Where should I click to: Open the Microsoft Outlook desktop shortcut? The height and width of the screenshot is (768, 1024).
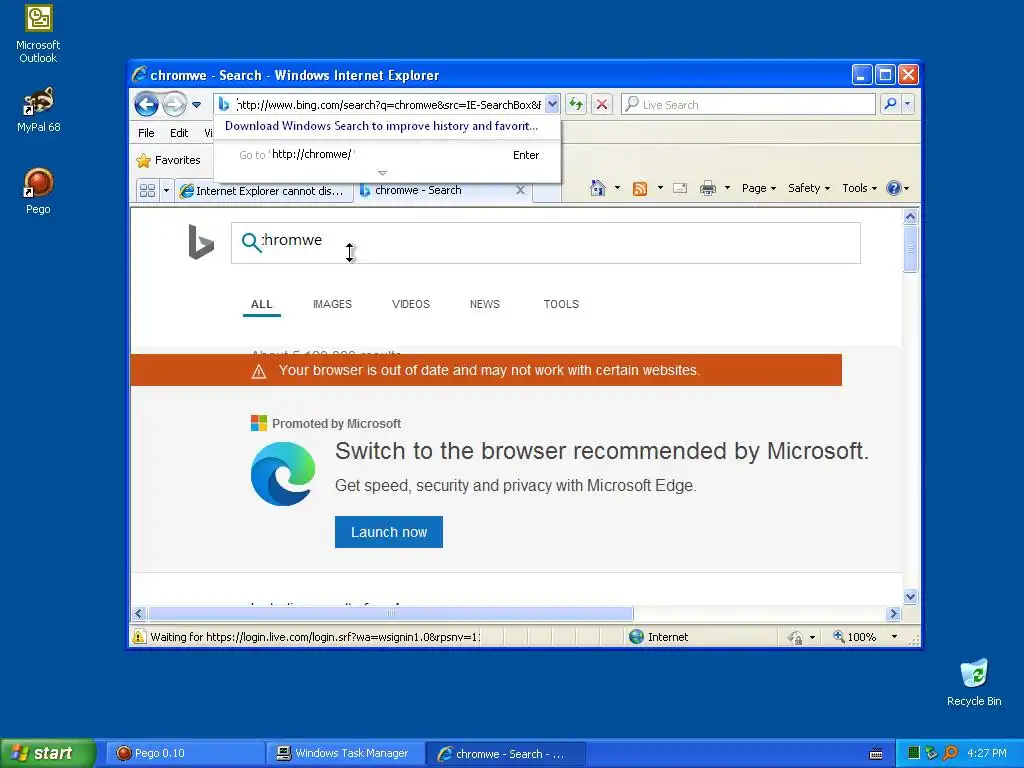tap(38, 34)
